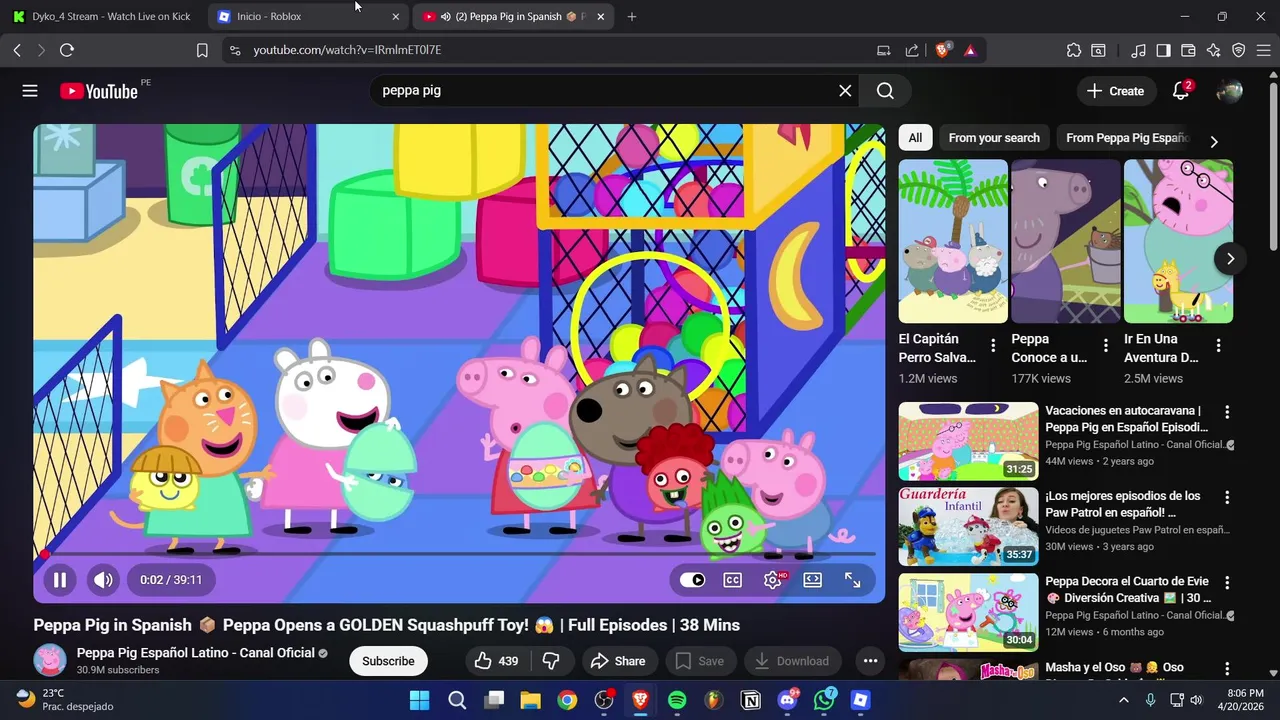Screen dimensions: 1280x720
Task: Toggle browser sidebar panel
Action: pyautogui.click(x=1163, y=50)
